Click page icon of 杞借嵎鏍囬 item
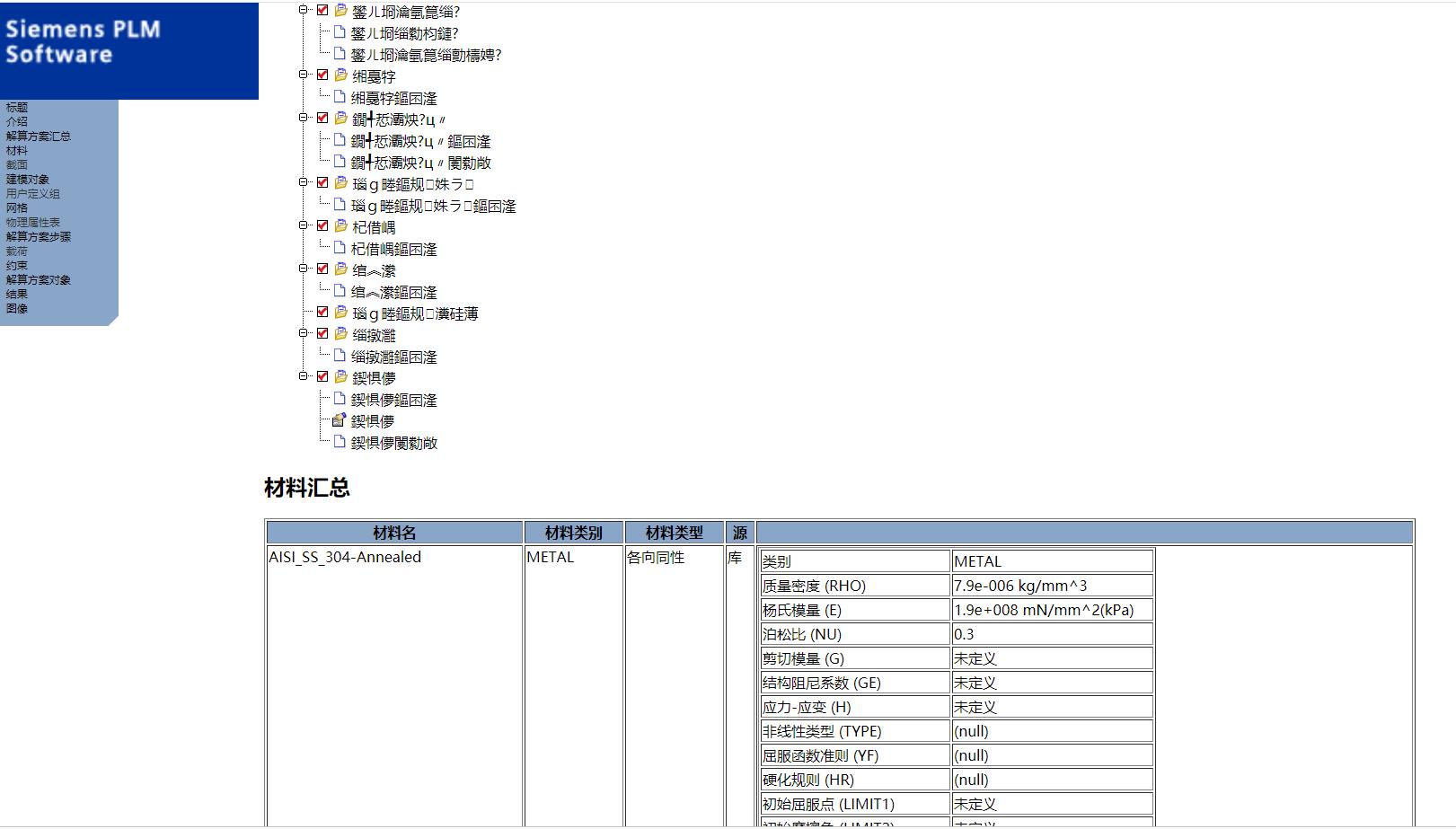Screen dimensions: 1456x829 340,247
